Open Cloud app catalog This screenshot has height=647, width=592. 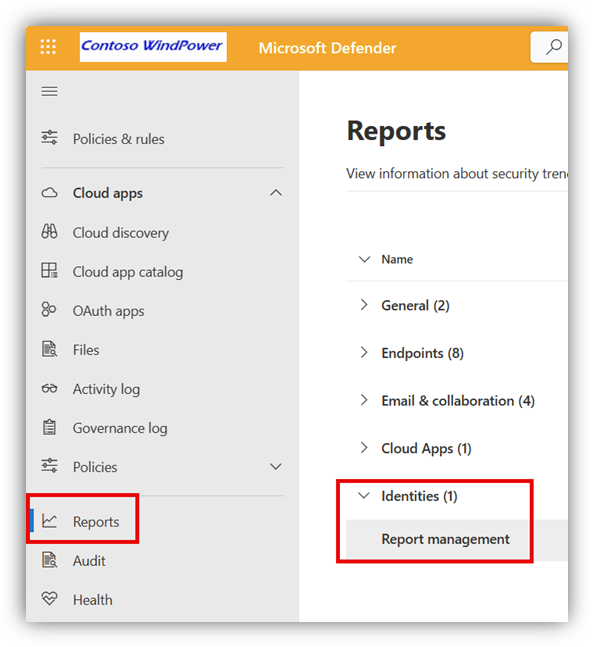click(128, 272)
